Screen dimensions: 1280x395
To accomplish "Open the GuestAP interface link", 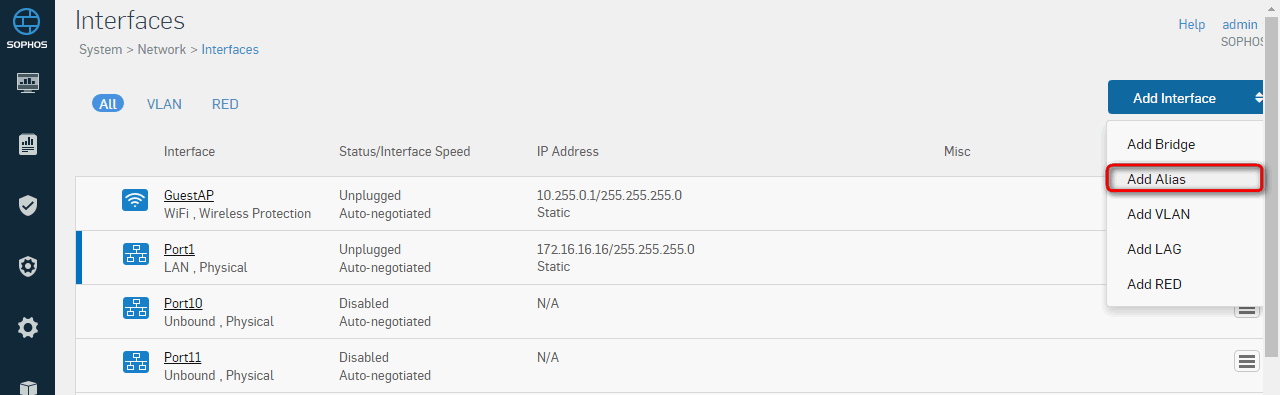I will click(189, 196).
